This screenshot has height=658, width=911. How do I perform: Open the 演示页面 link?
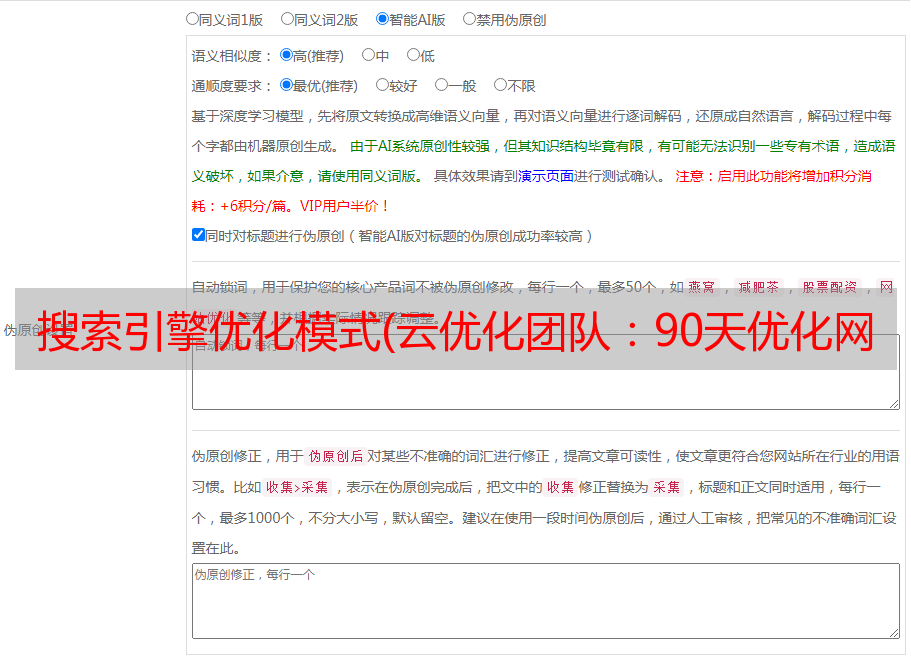tap(545, 176)
